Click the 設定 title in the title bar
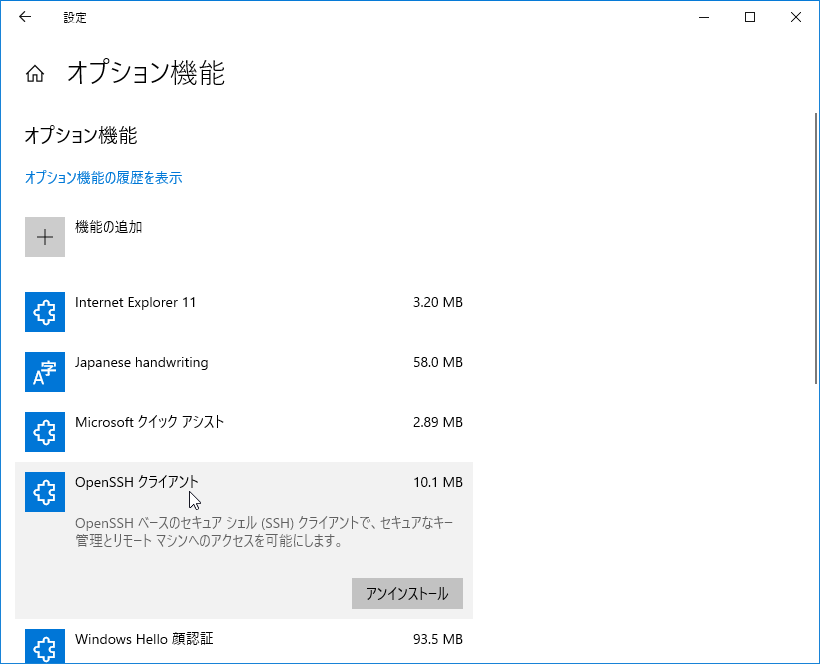This screenshot has width=820, height=664. coord(75,17)
